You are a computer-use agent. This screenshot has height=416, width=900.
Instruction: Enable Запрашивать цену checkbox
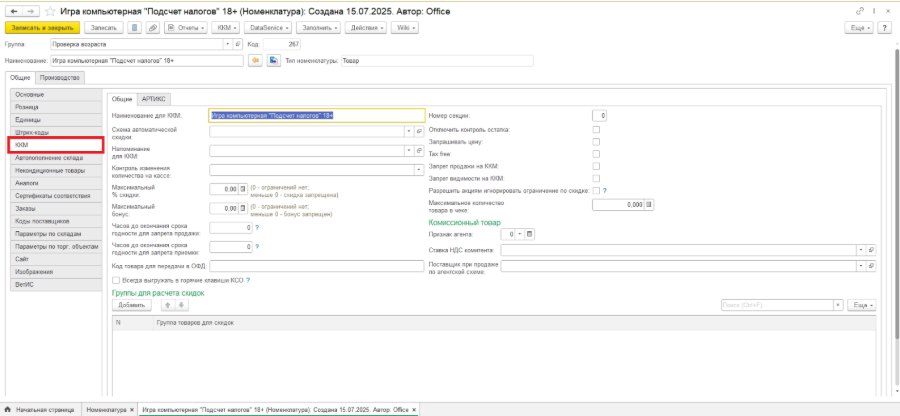(x=596, y=142)
